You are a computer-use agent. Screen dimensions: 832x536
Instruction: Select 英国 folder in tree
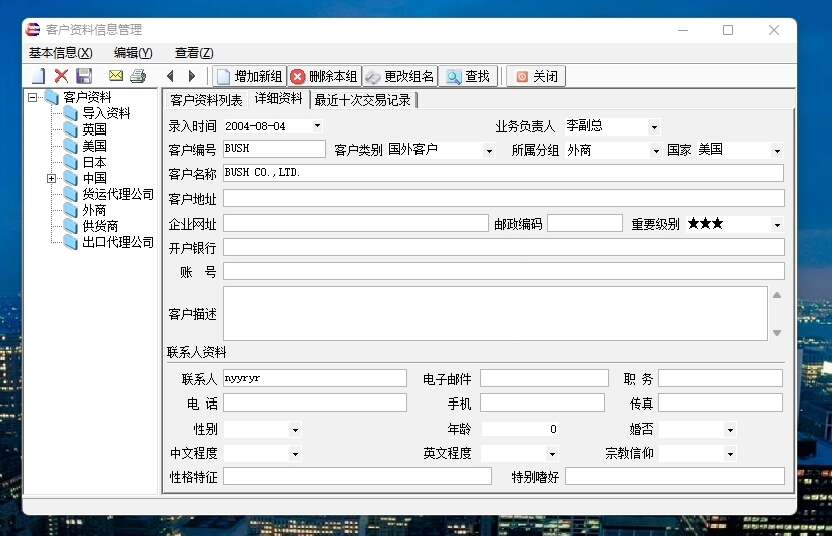[85, 129]
